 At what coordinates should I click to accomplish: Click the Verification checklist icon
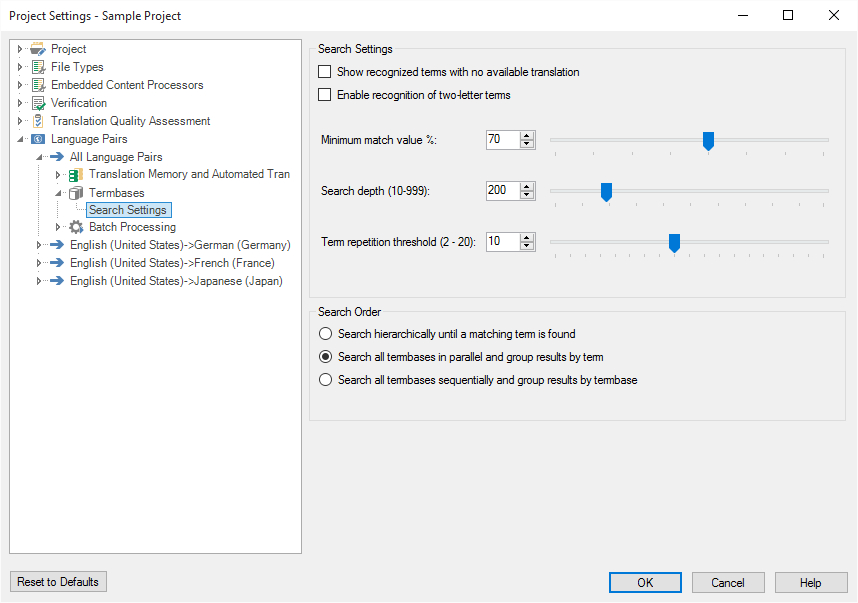tap(38, 103)
